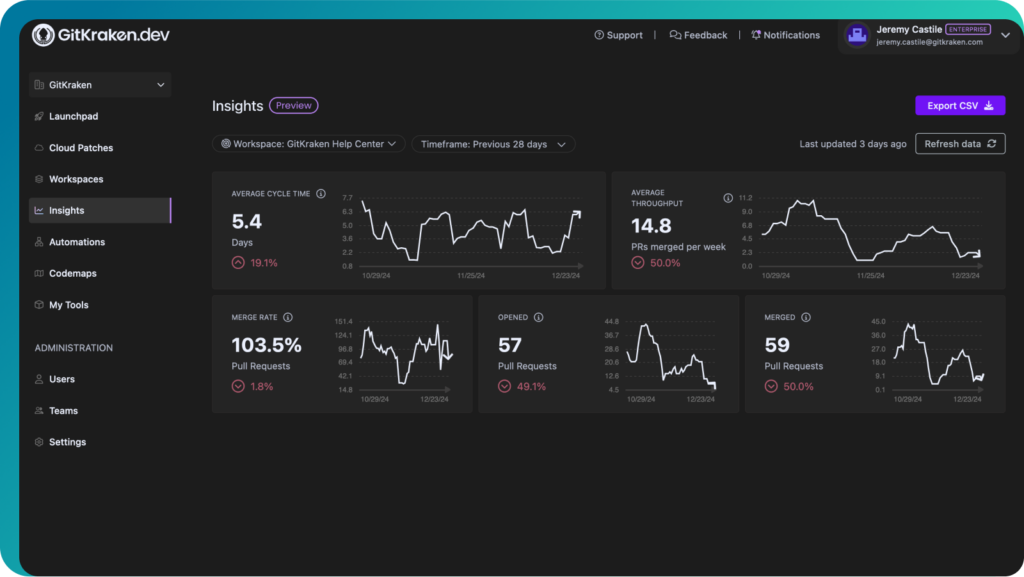The height and width of the screenshot is (577, 1024).
Task: Open Timeframe: Previous 28 days dropdown
Action: point(493,144)
